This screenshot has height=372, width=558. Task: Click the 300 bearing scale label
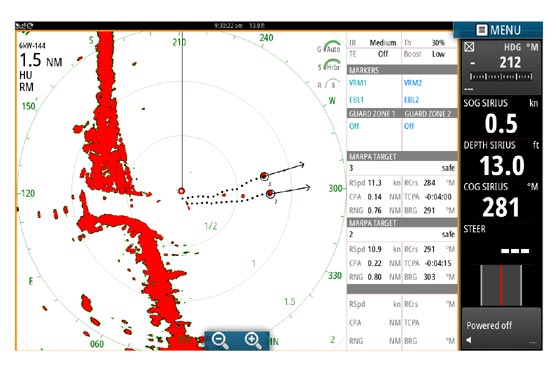[x=335, y=188]
